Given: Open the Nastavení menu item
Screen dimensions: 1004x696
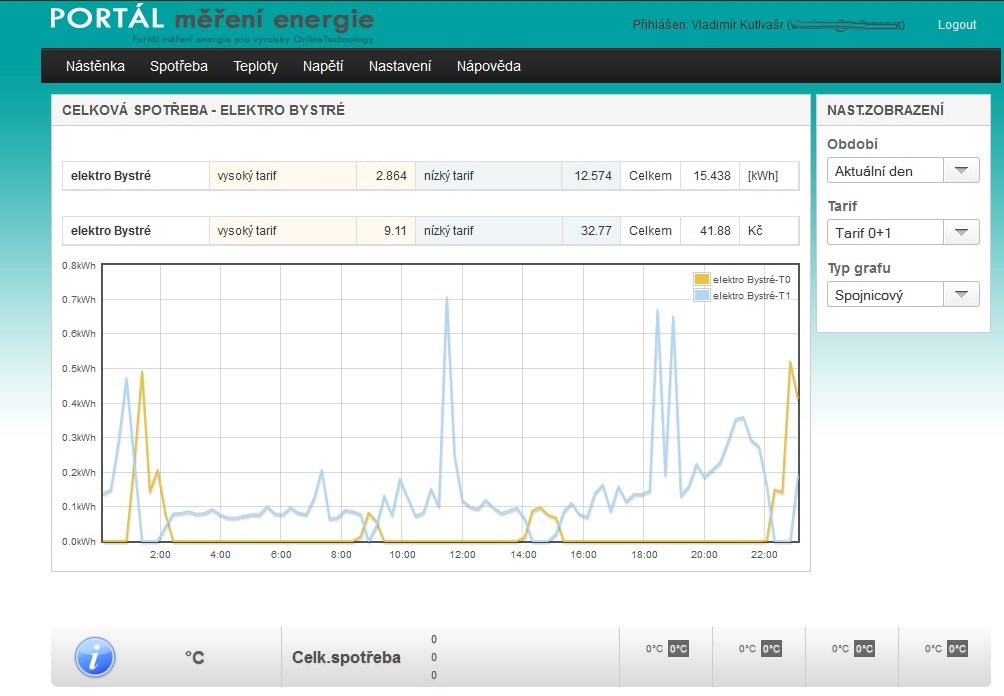Looking at the screenshot, I should pyautogui.click(x=400, y=67).
